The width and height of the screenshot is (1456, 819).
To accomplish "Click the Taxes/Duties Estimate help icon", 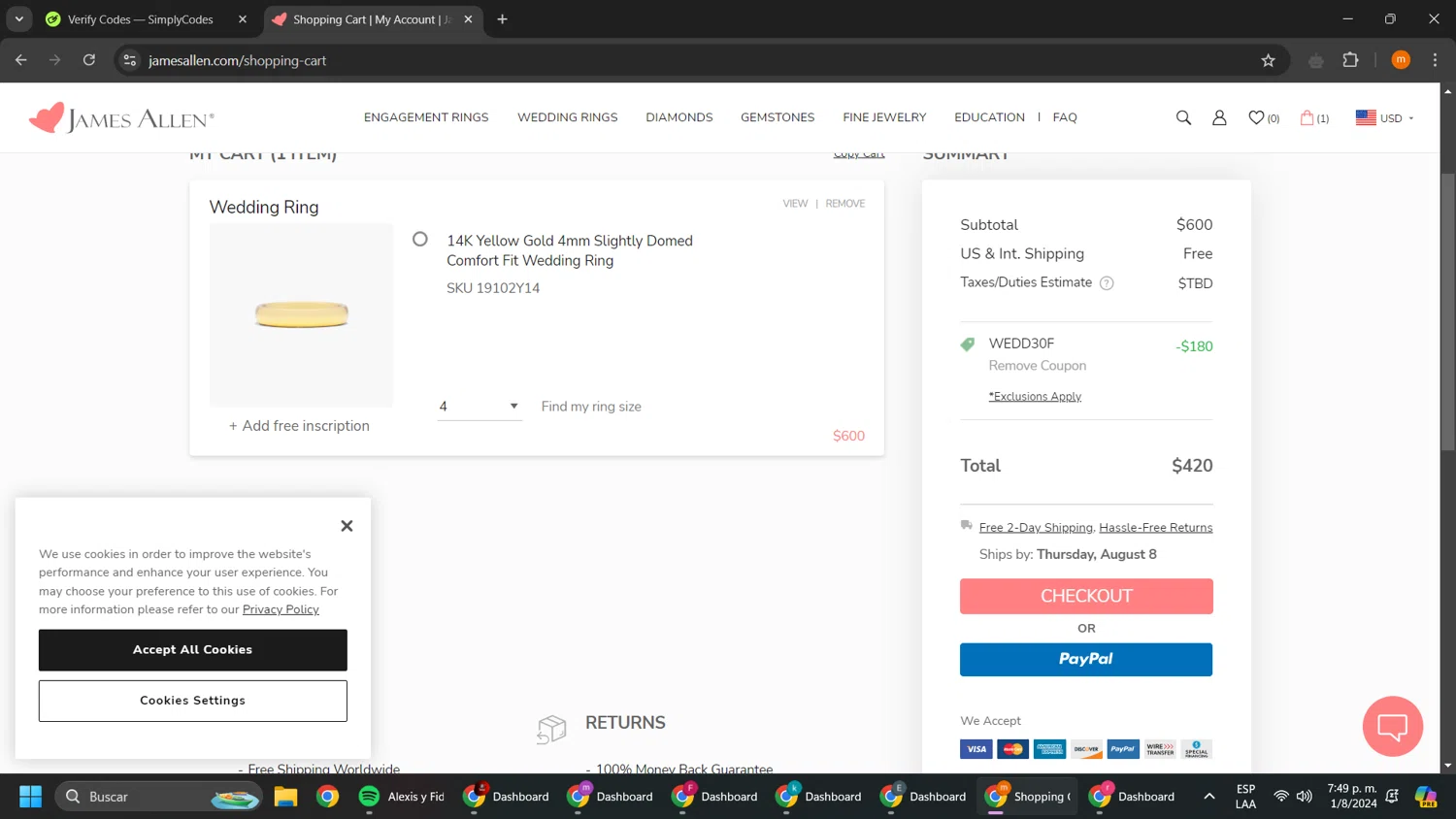I will tap(1107, 283).
